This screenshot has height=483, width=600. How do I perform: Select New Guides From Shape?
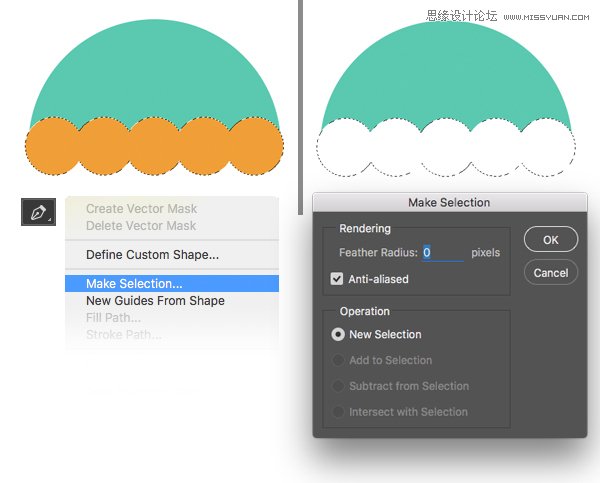tap(155, 301)
